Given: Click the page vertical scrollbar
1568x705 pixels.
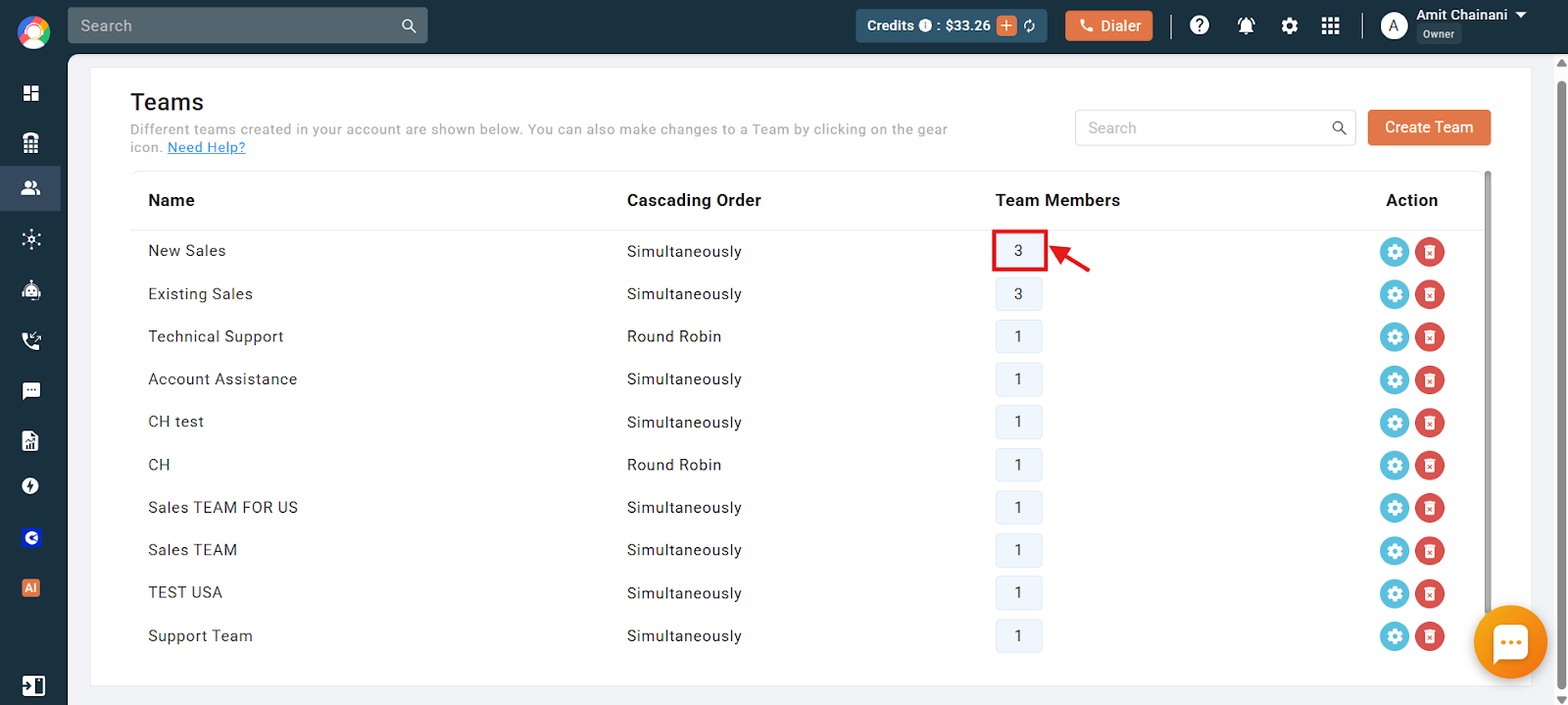Looking at the screenshot, I should tap(1561, 386).
